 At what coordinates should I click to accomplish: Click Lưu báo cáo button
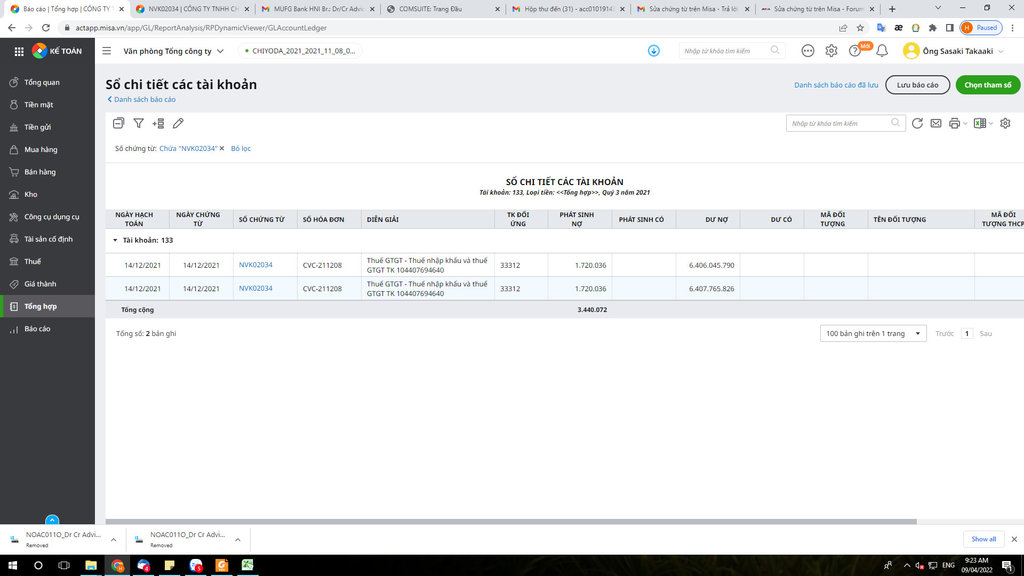(918, 85)
